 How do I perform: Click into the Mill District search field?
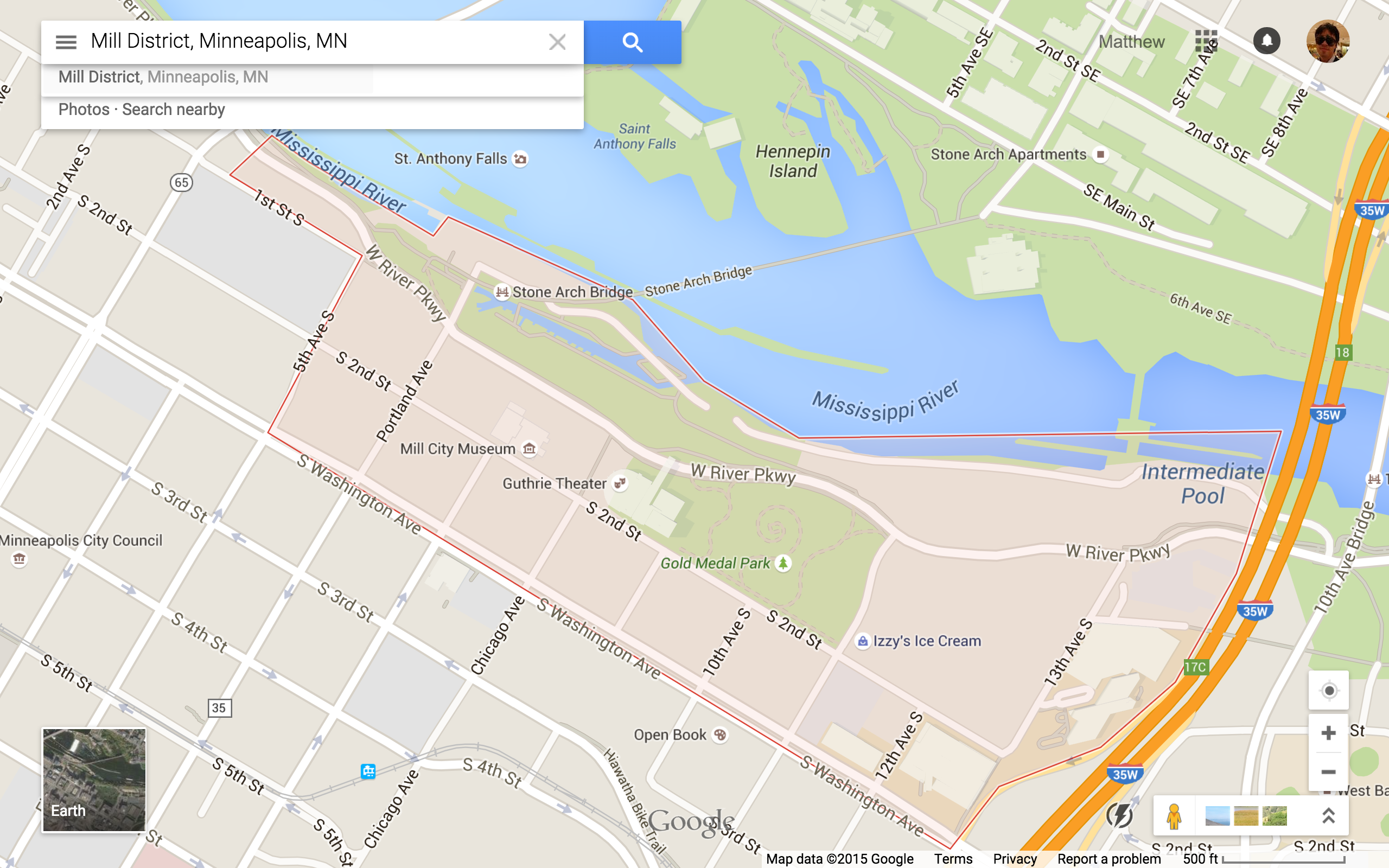(x=313, y=42)
